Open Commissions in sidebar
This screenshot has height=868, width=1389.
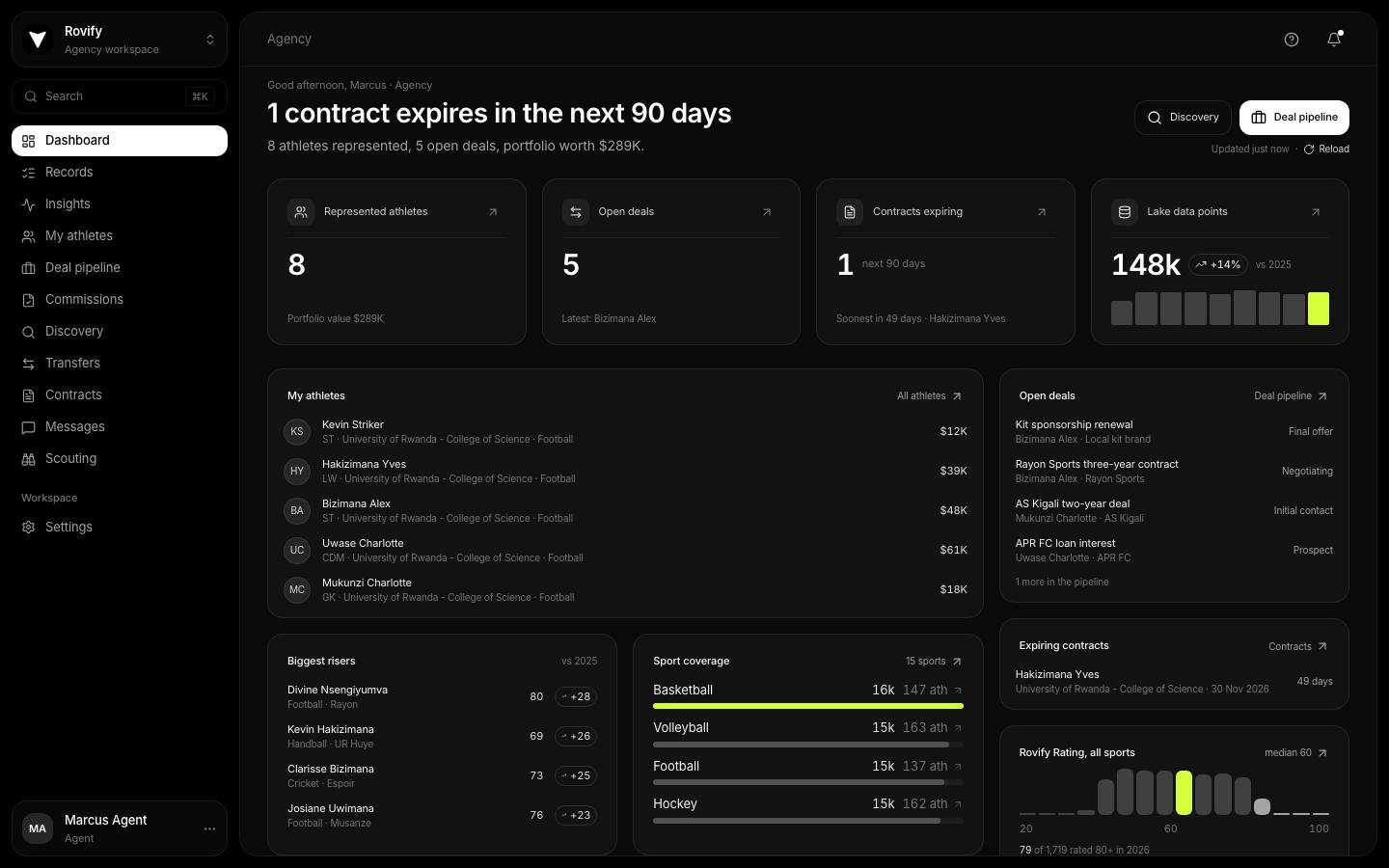[120, 300]
